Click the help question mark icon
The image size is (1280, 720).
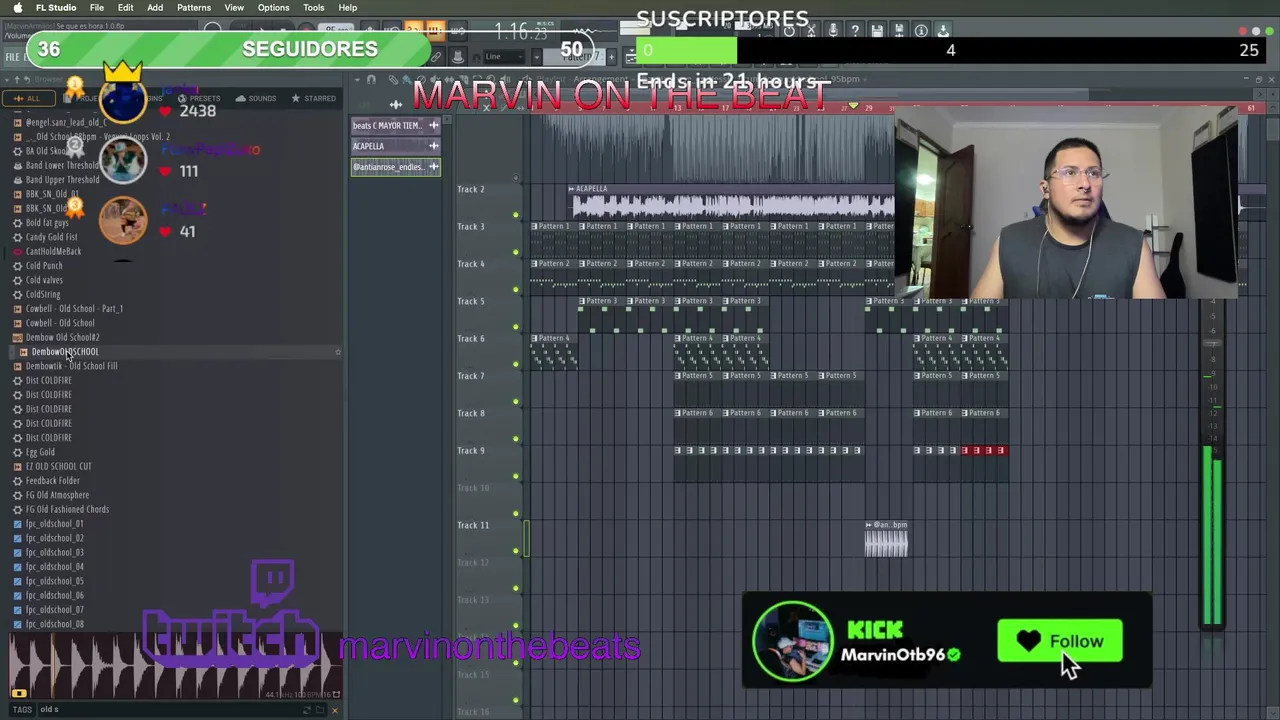855,31
